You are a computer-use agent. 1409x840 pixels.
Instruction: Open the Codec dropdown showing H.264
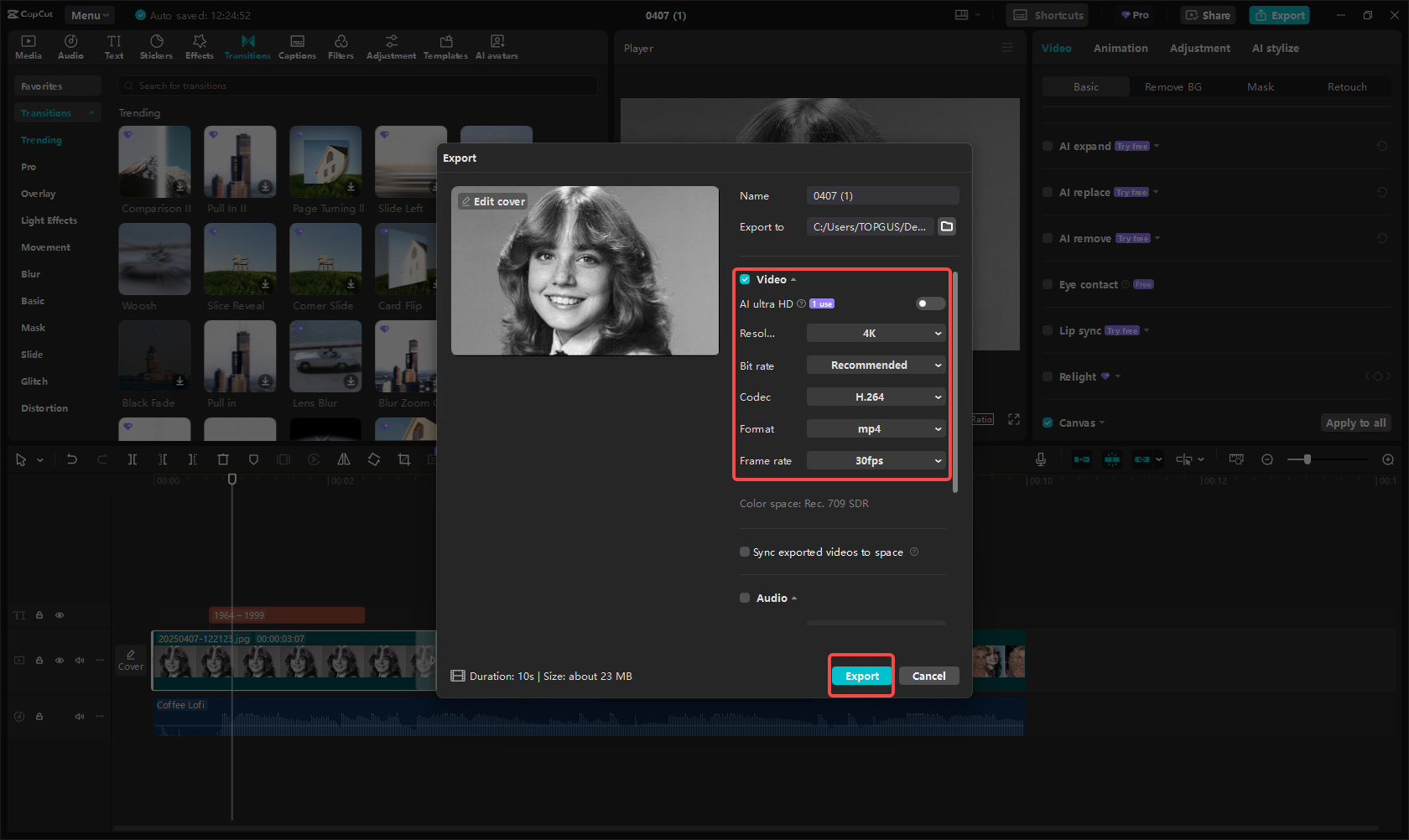pyautogui.click(x=876, y=397)
